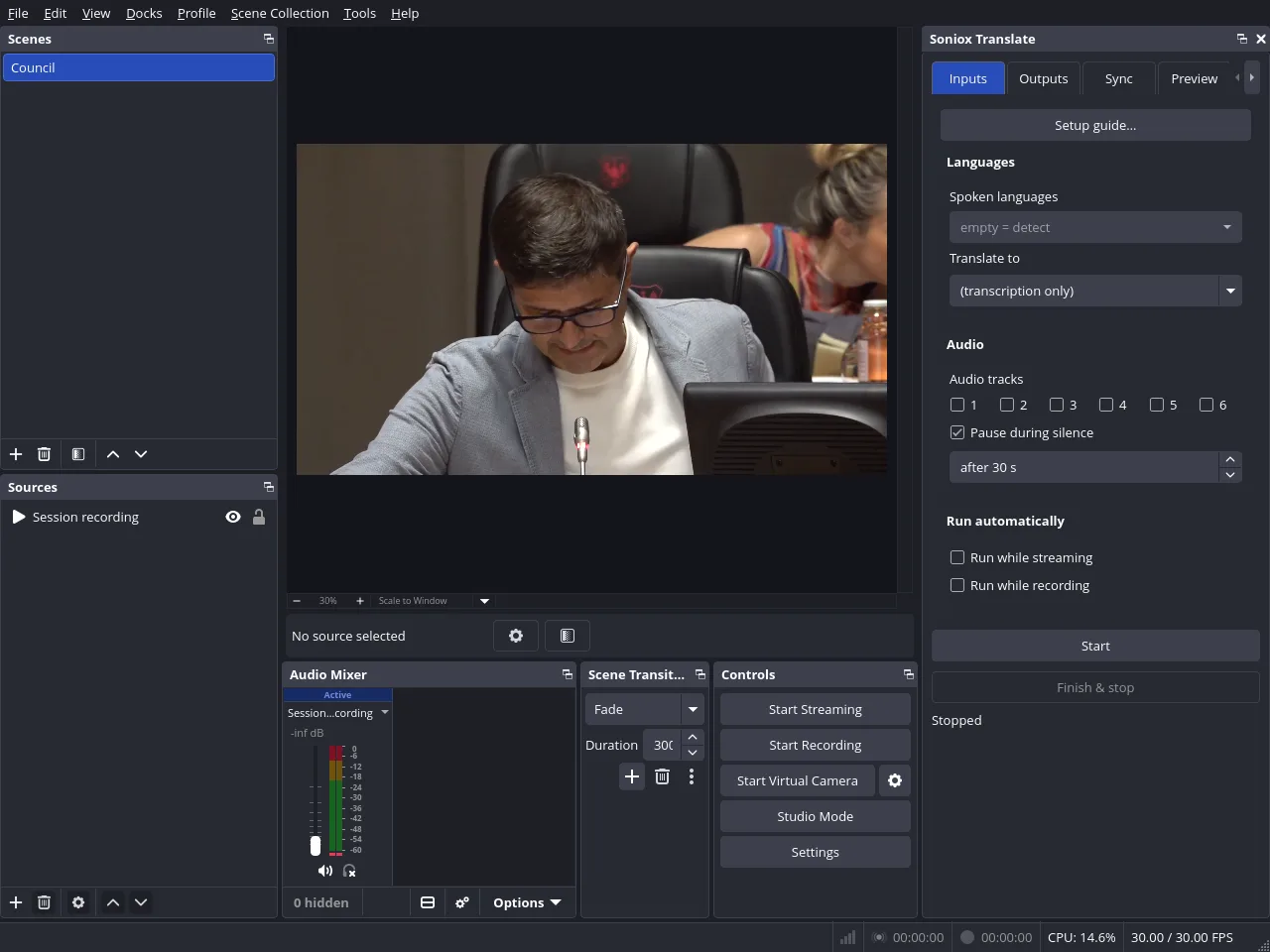Enter Studio Mode
1270x952 pixels.
(816, 816)
